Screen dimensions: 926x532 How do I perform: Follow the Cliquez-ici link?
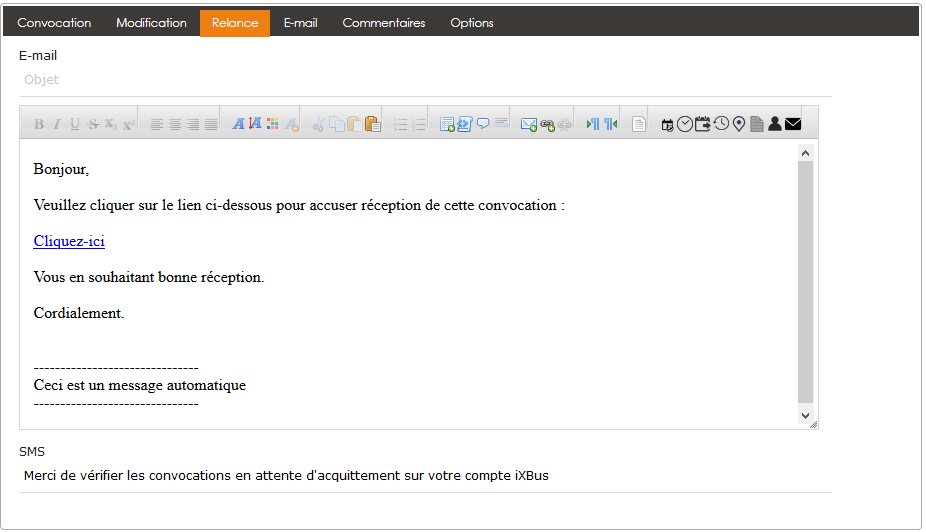pyautogui.click(x=69, y=241)
